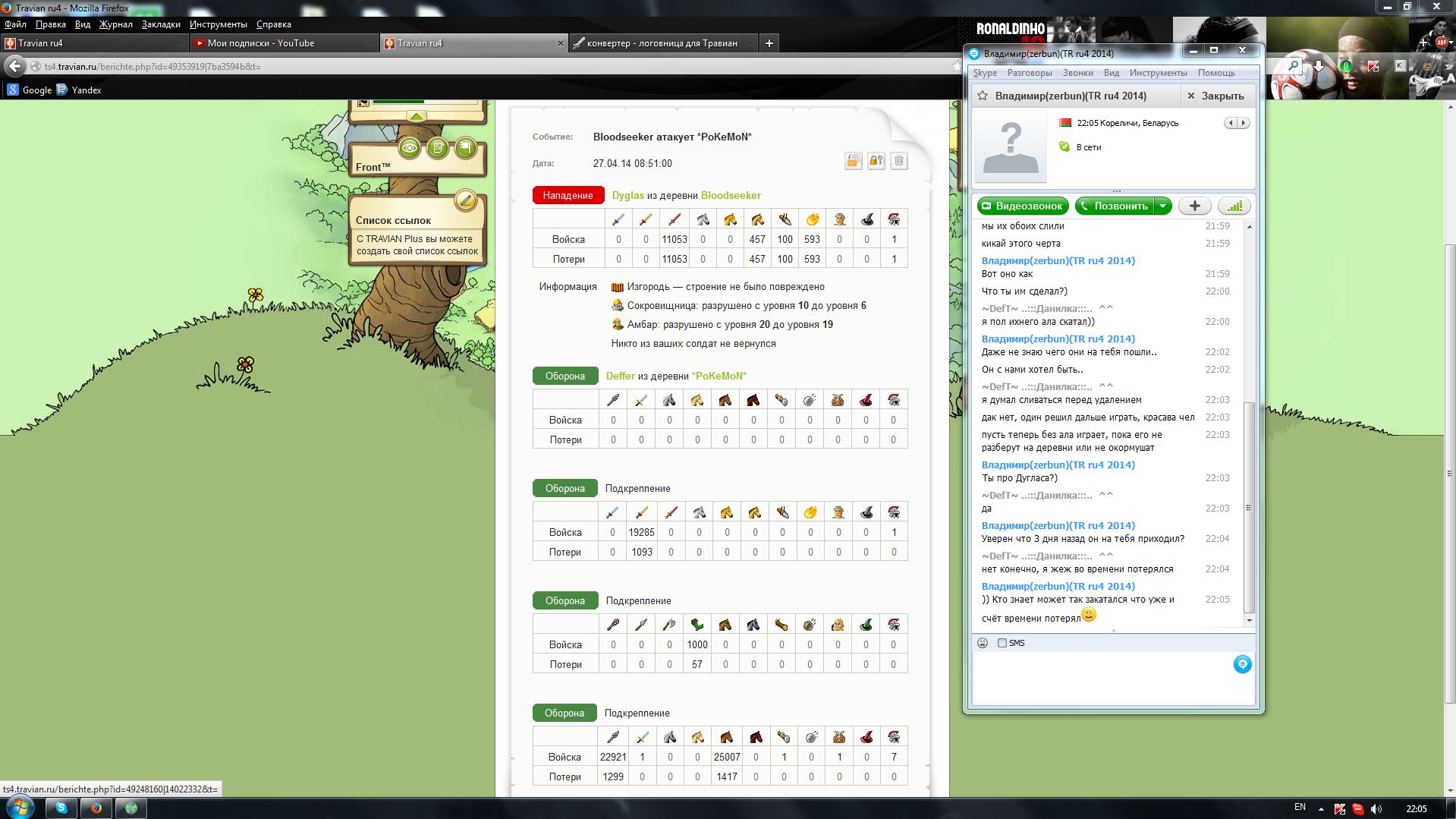1456x819 pixels.
Task: Open the Skype Звонки menu
Action: click(1077, 73)
